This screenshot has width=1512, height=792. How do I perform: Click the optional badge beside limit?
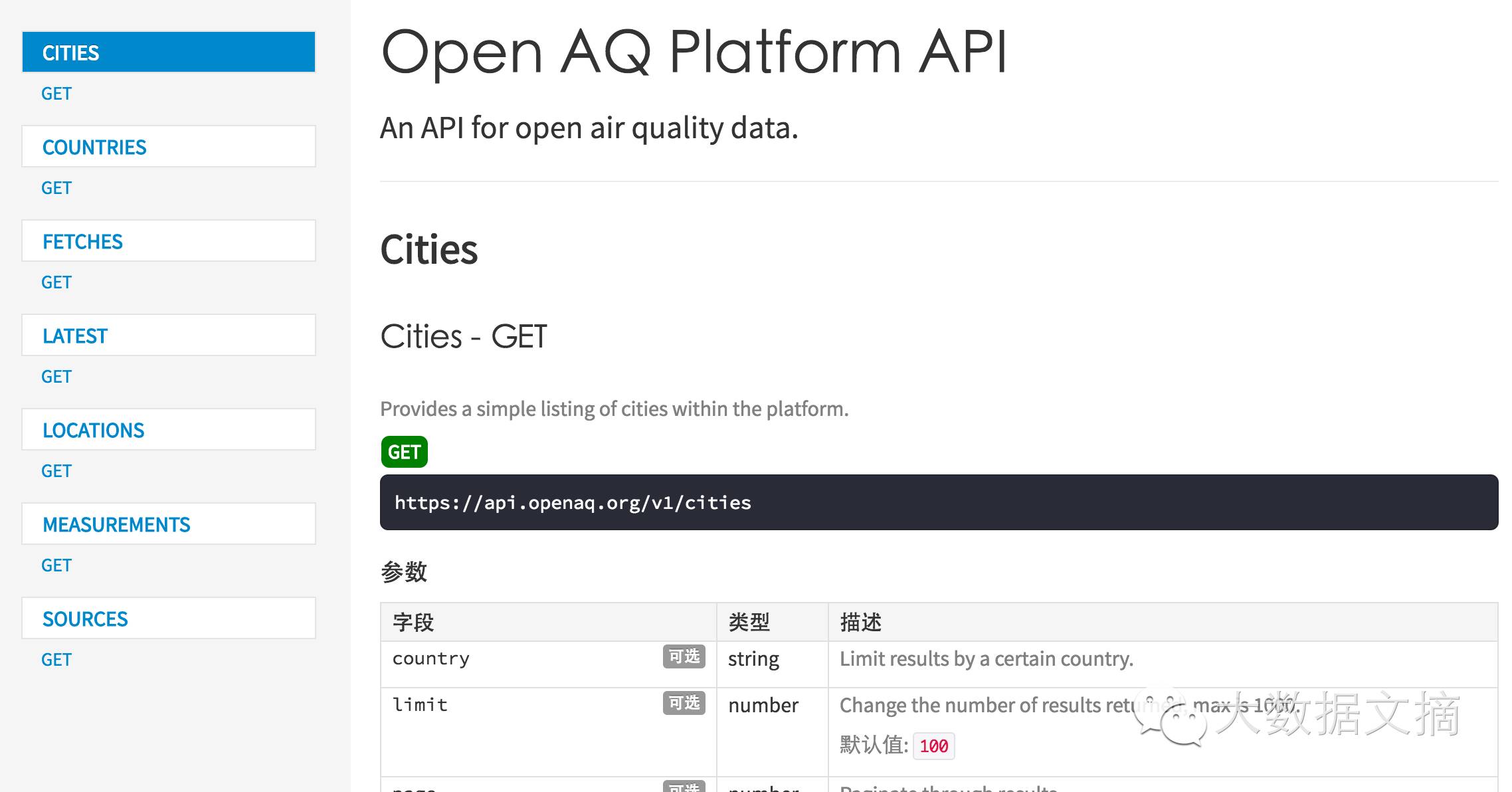(684, 703)
